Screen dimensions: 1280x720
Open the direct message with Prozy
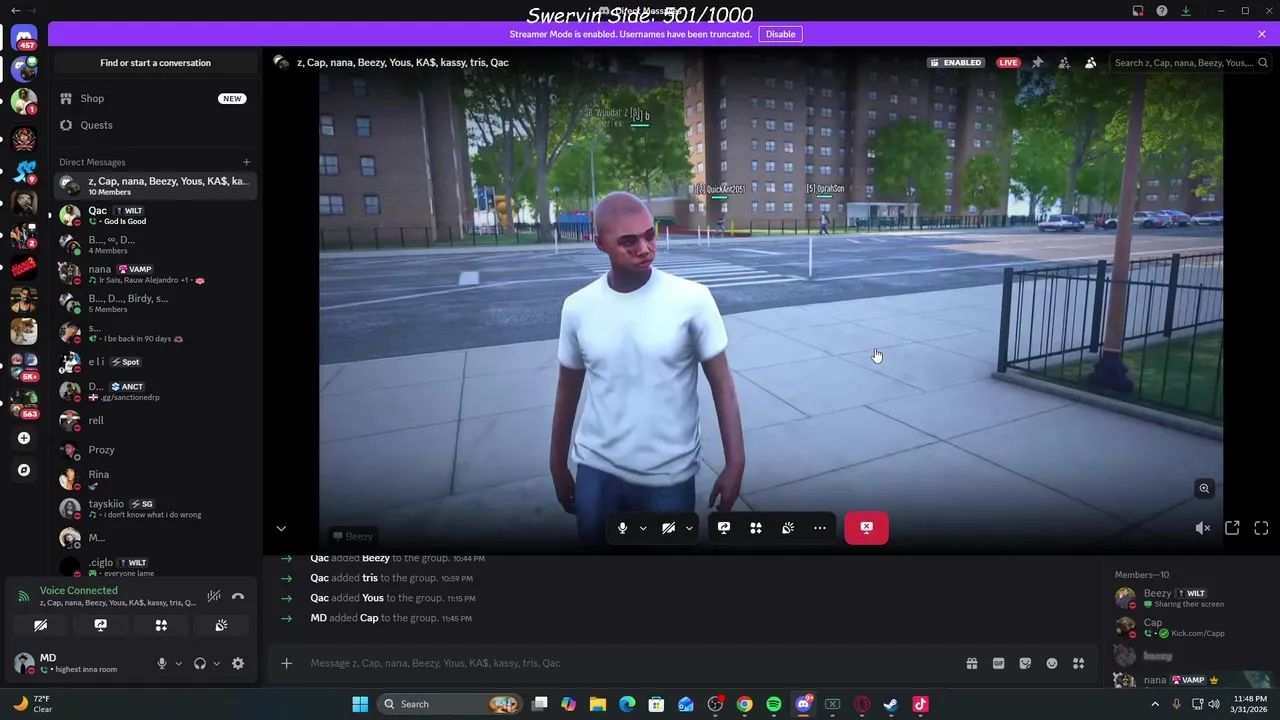(x=155, y=450)
